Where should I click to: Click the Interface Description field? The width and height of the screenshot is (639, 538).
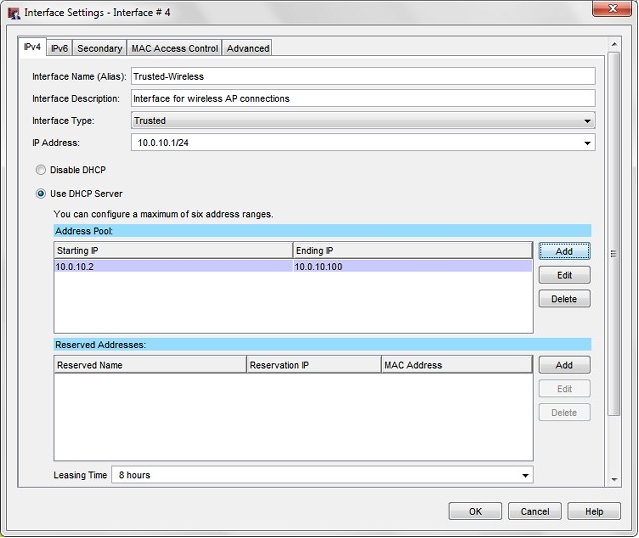363,99
